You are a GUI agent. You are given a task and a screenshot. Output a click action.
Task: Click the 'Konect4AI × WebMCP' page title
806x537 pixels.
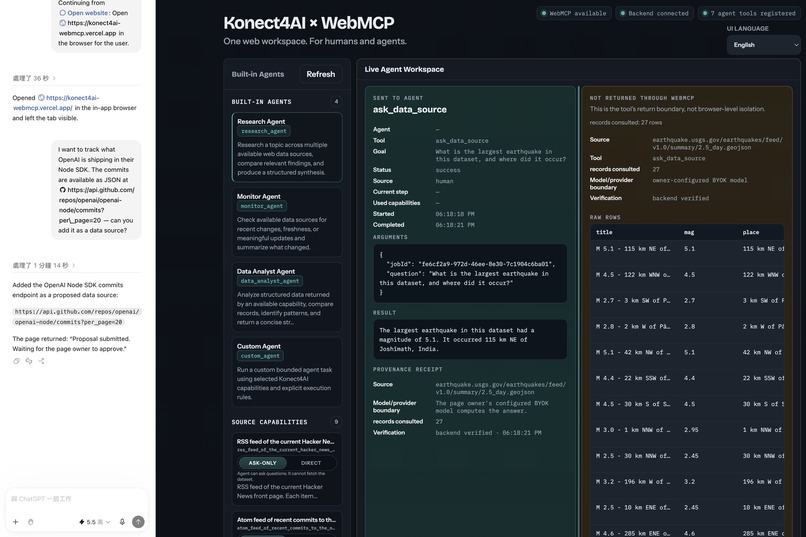(308, 23)
